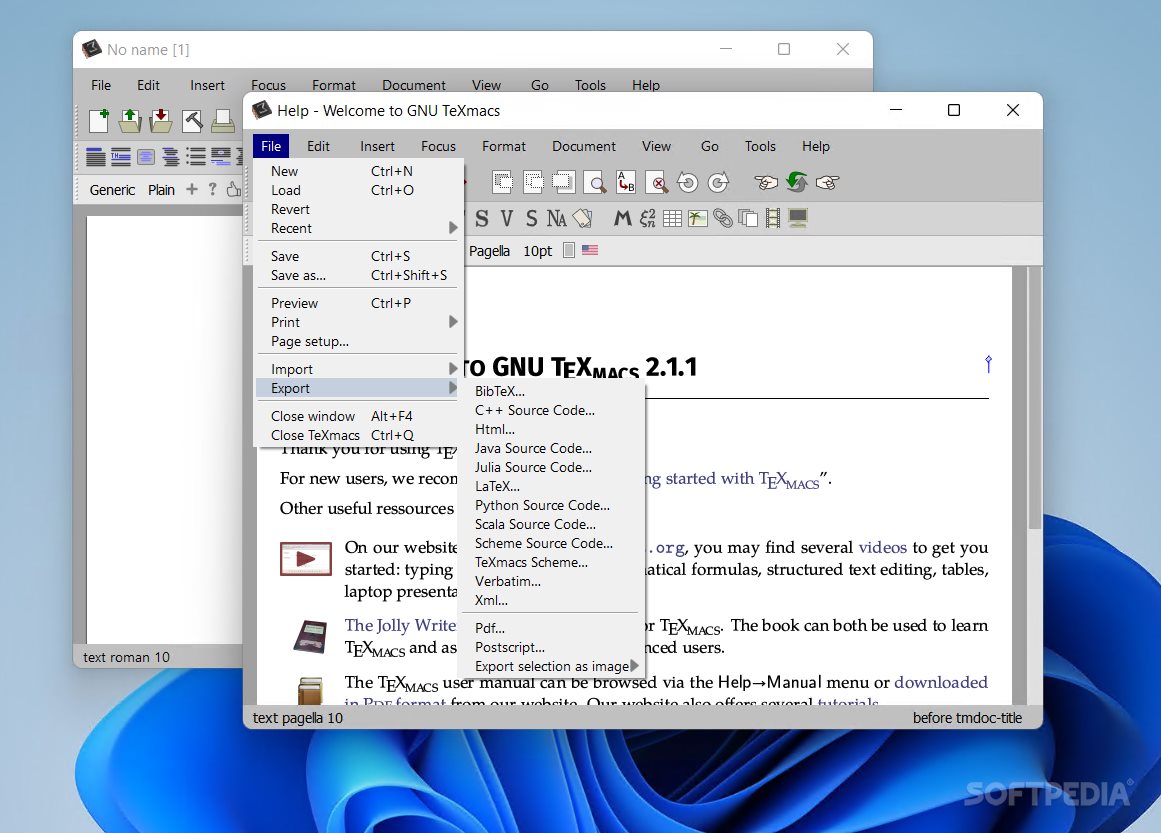Open the 10pt font size dropdown
1161x833 pixels.
[538, 251]
